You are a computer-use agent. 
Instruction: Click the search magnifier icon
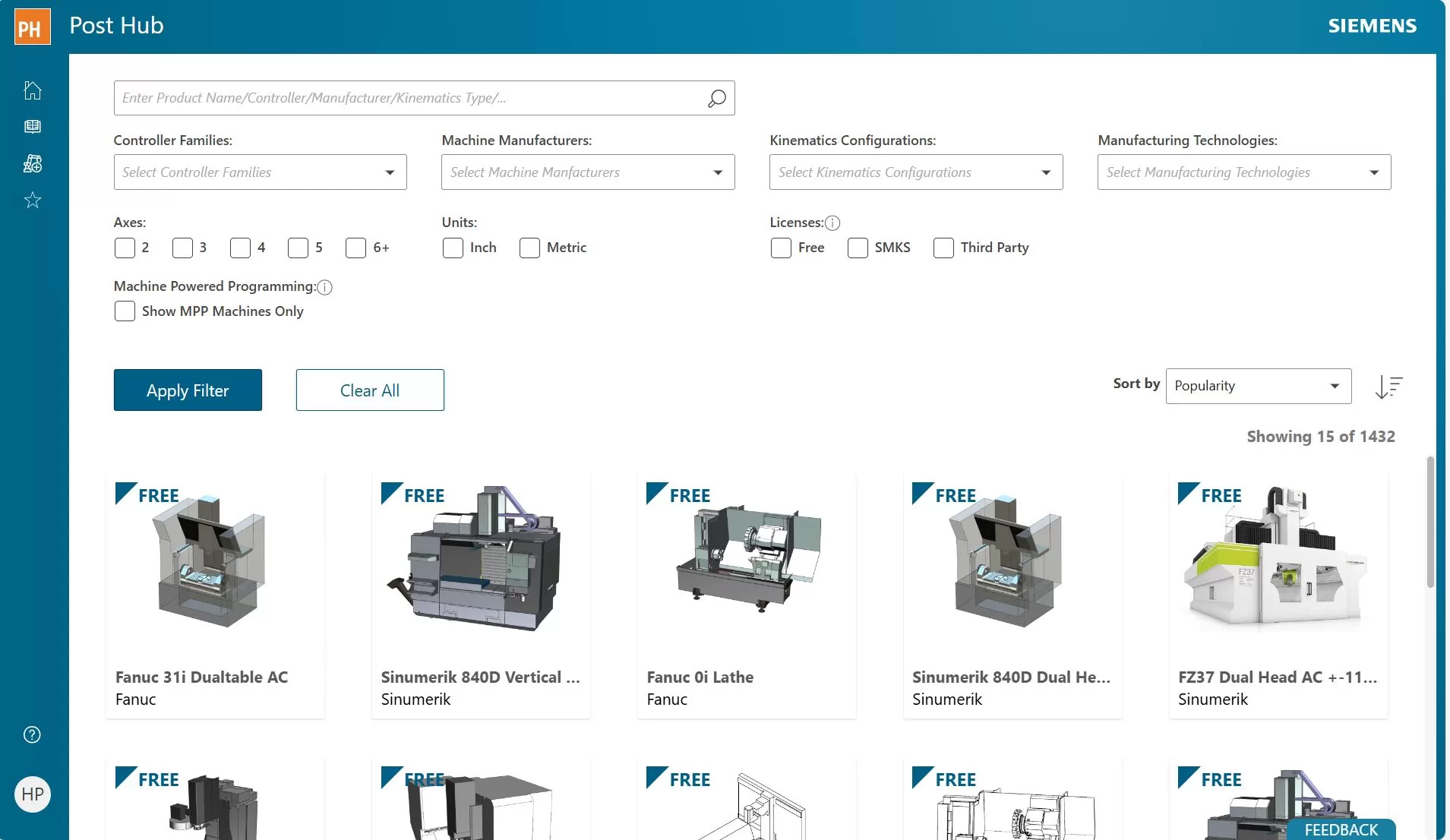coord(716,98)
